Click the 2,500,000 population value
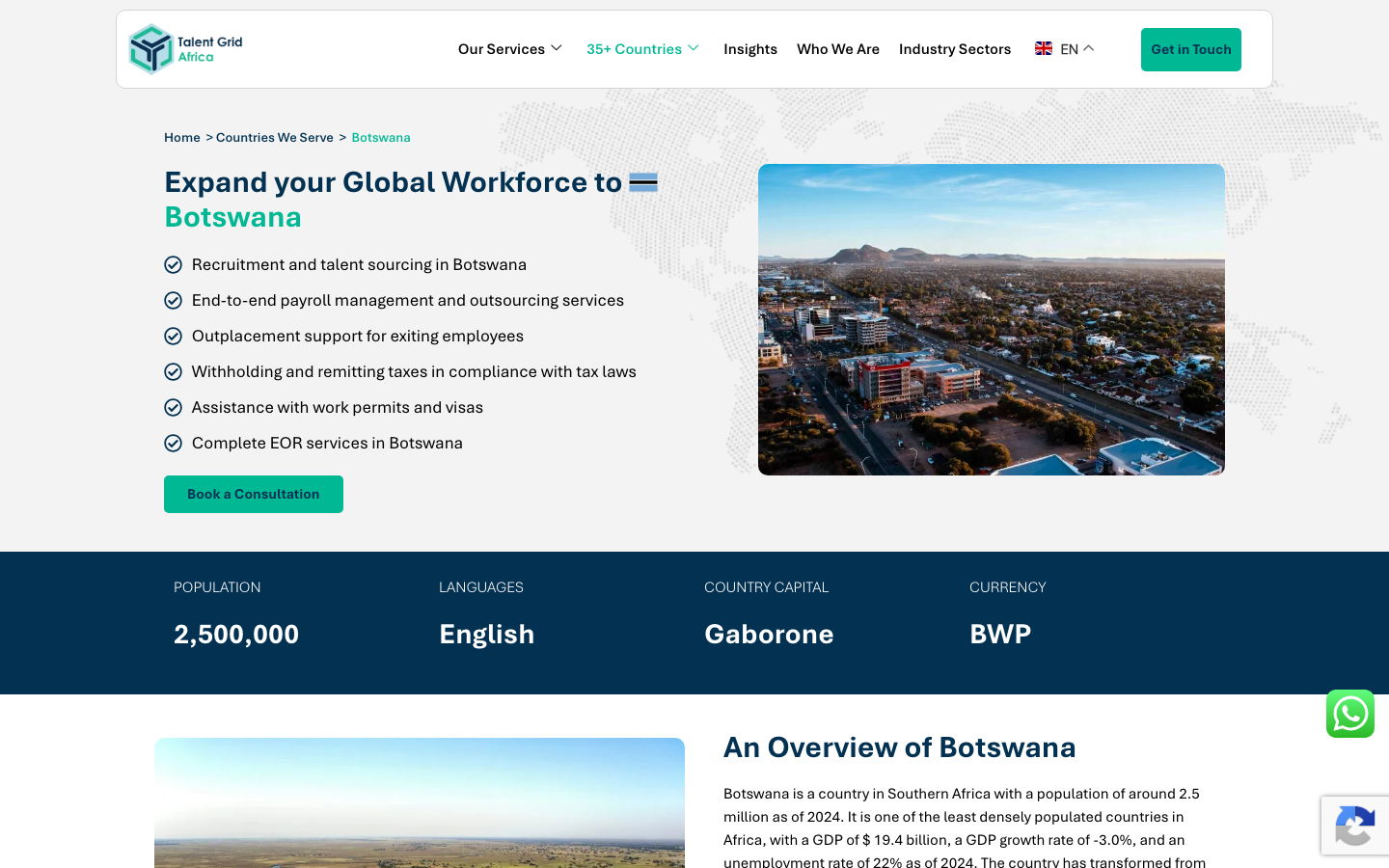Screen dimensions: 1389x868 [236, 634]
